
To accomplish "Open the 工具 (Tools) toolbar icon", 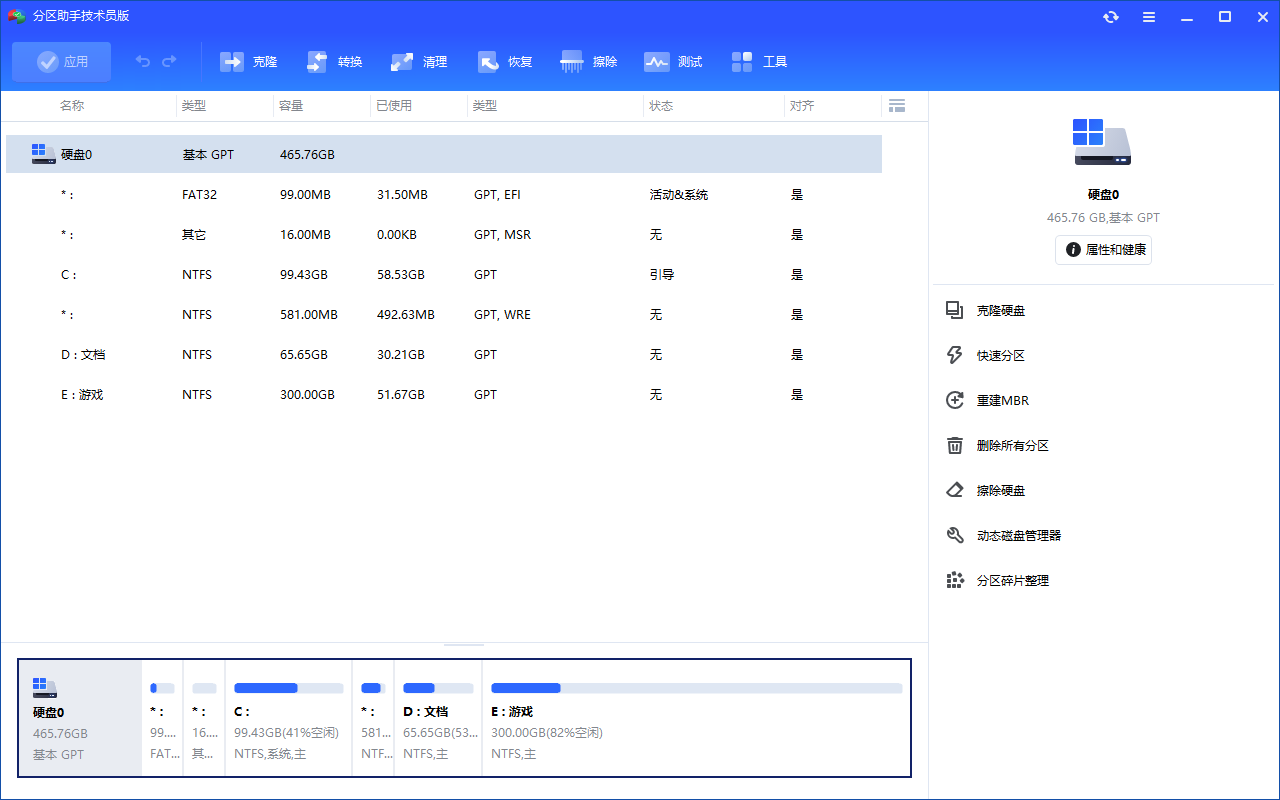I will [x=760, y=61].
